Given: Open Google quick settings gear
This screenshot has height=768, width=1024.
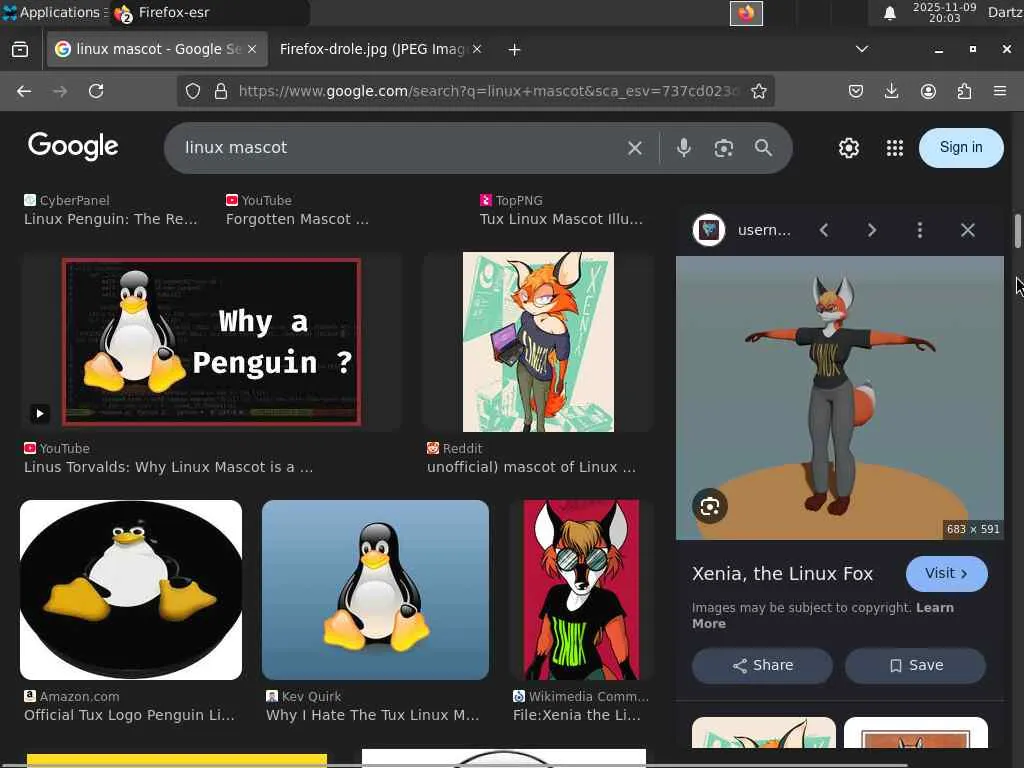Looking at the screenshot, I should tap(848, 148).
